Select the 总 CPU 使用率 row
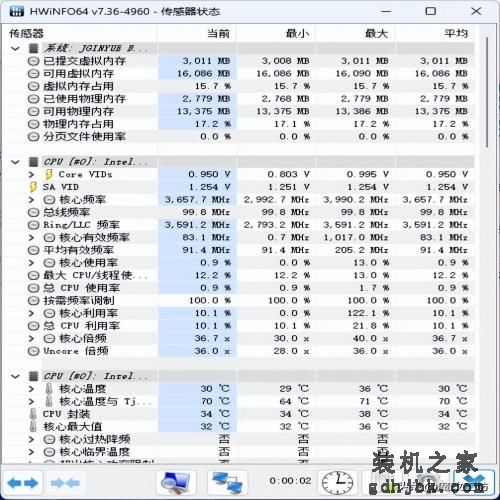Screen dimensions: 500x500 239,288
